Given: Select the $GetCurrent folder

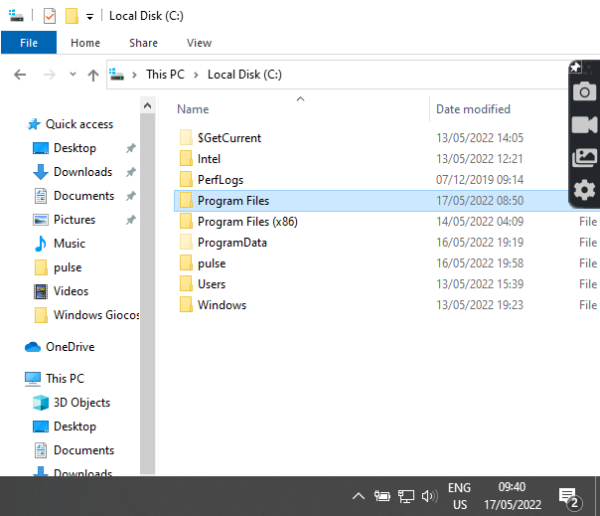Looking at the screenshot, I should pos(229,138).
